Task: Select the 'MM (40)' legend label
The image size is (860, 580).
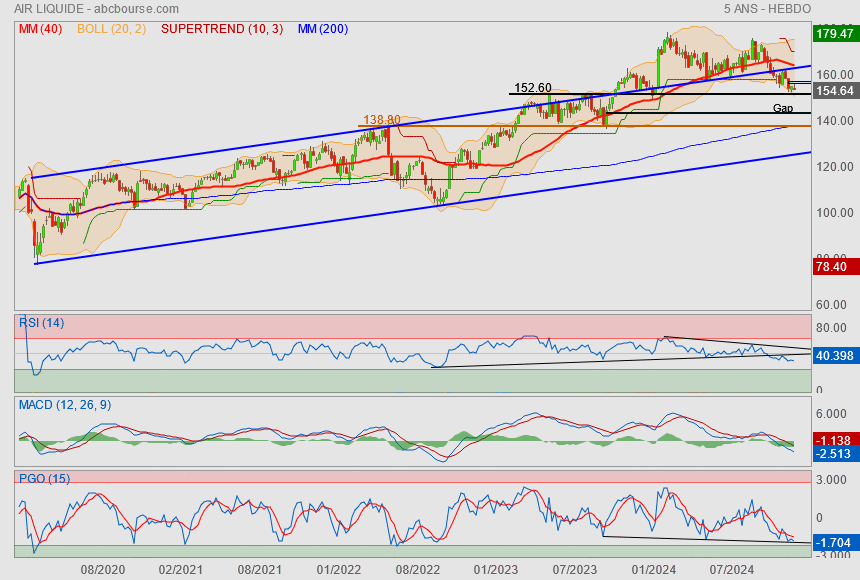Action: [41, 29]
